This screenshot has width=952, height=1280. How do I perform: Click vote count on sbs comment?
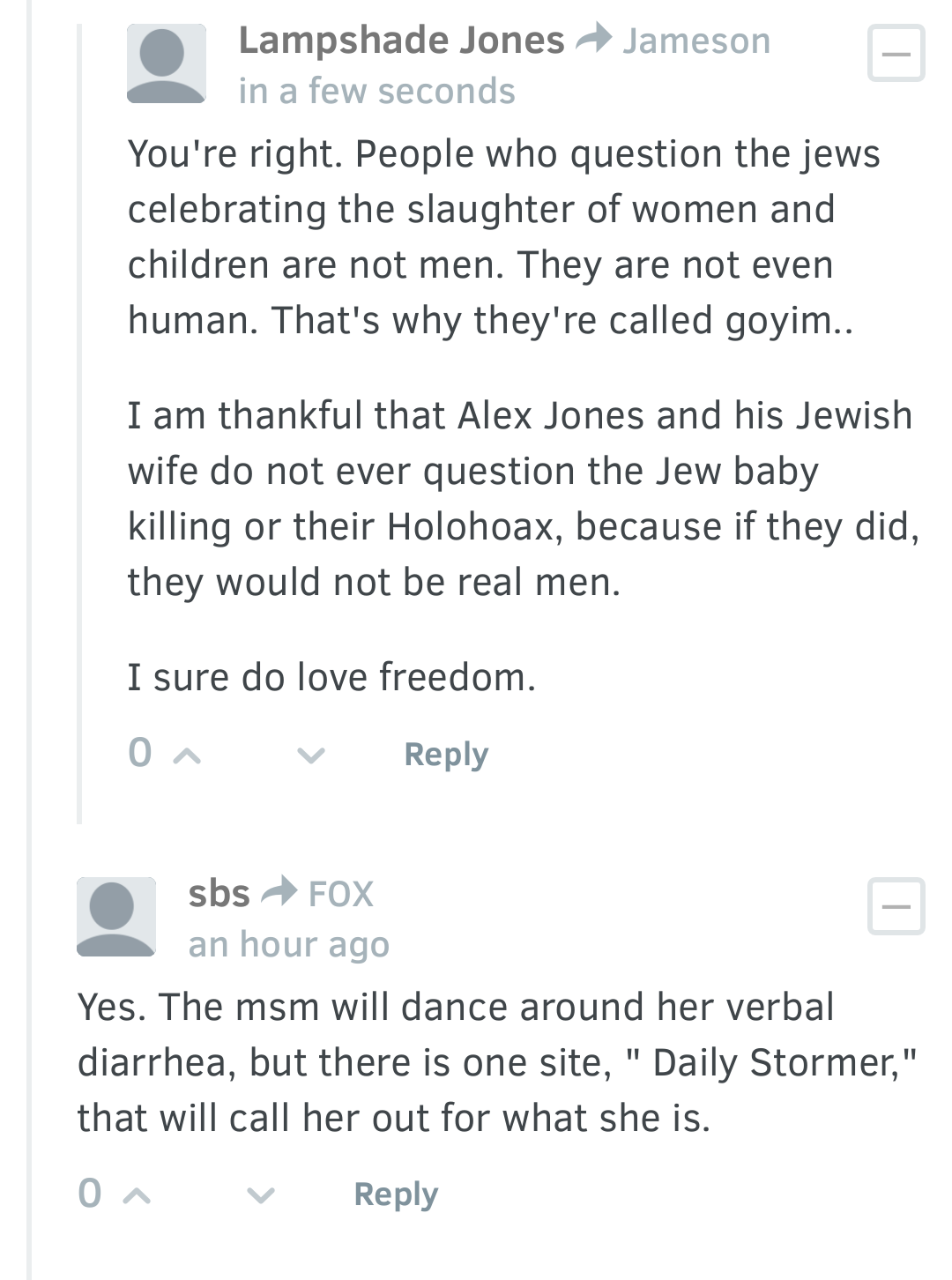pyautogui.click(x=90, y=1194)
